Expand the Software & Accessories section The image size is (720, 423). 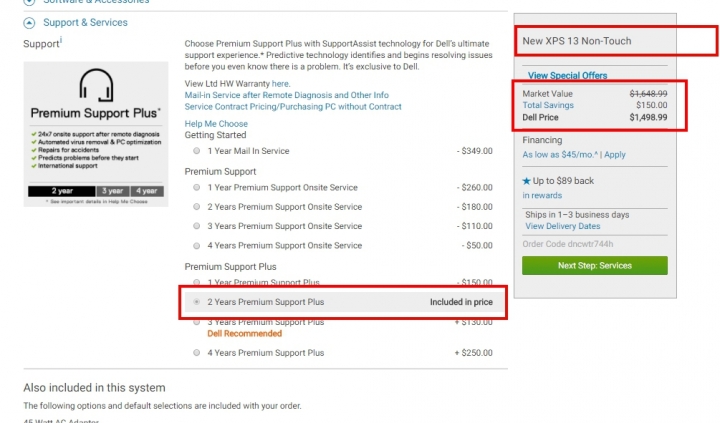coord(29,1)
